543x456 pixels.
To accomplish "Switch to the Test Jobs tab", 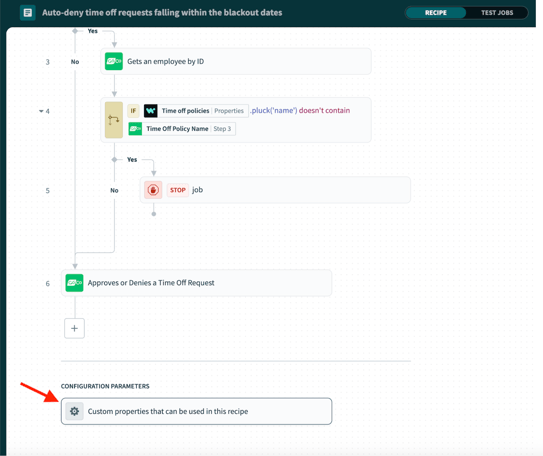I will click(497, 13).
